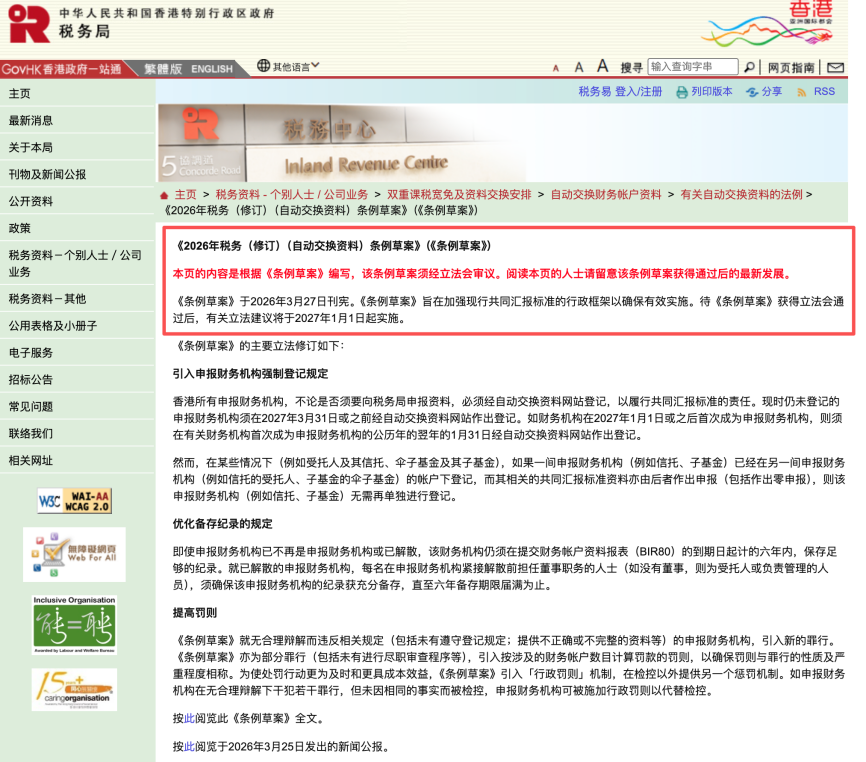Viewport: 866px width, 762px height.
Task: Click in the 输入查询字串 search field
Action: coord(692,67)
